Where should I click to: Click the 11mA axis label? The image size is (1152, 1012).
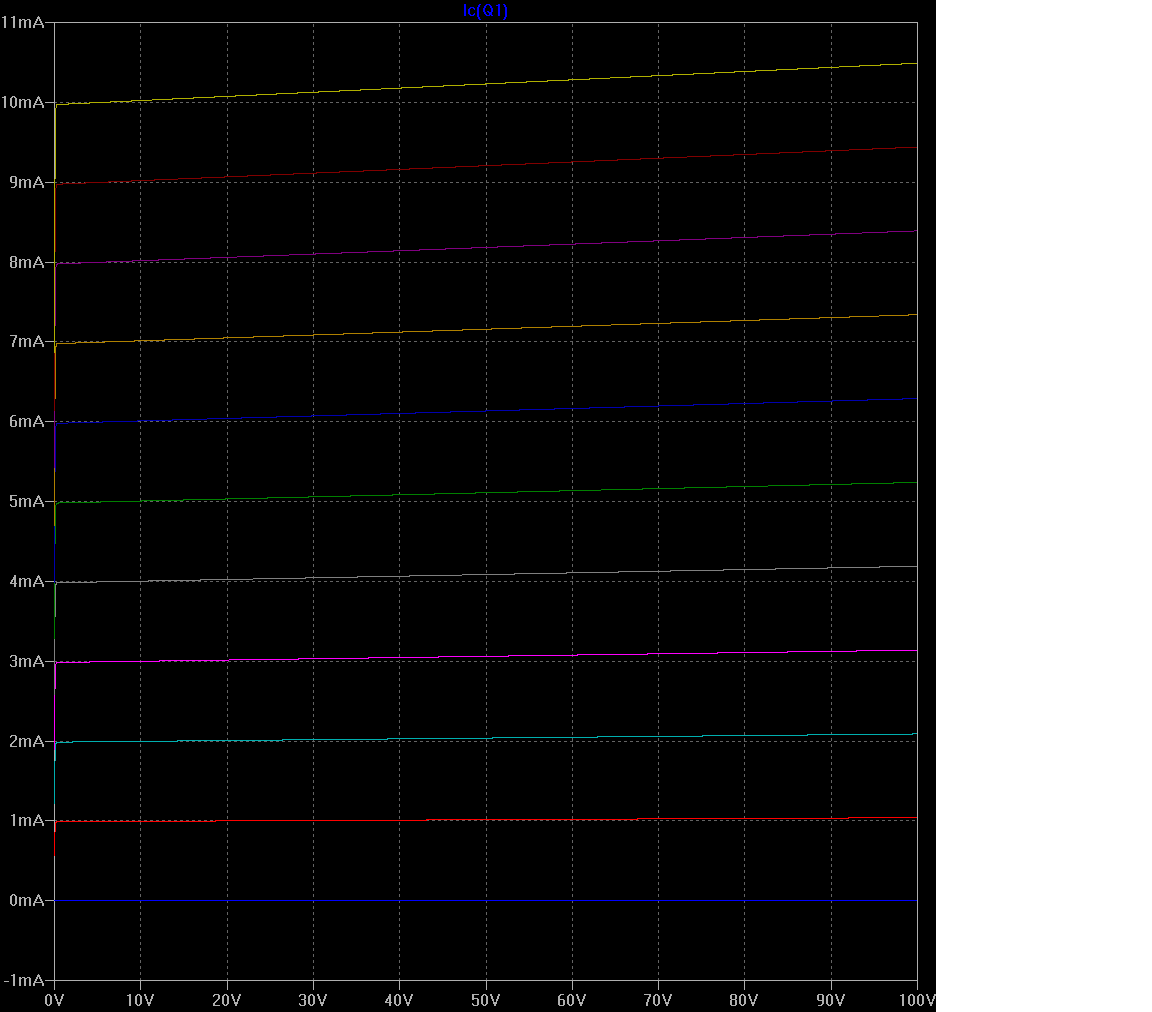click(x=22, y=23)
